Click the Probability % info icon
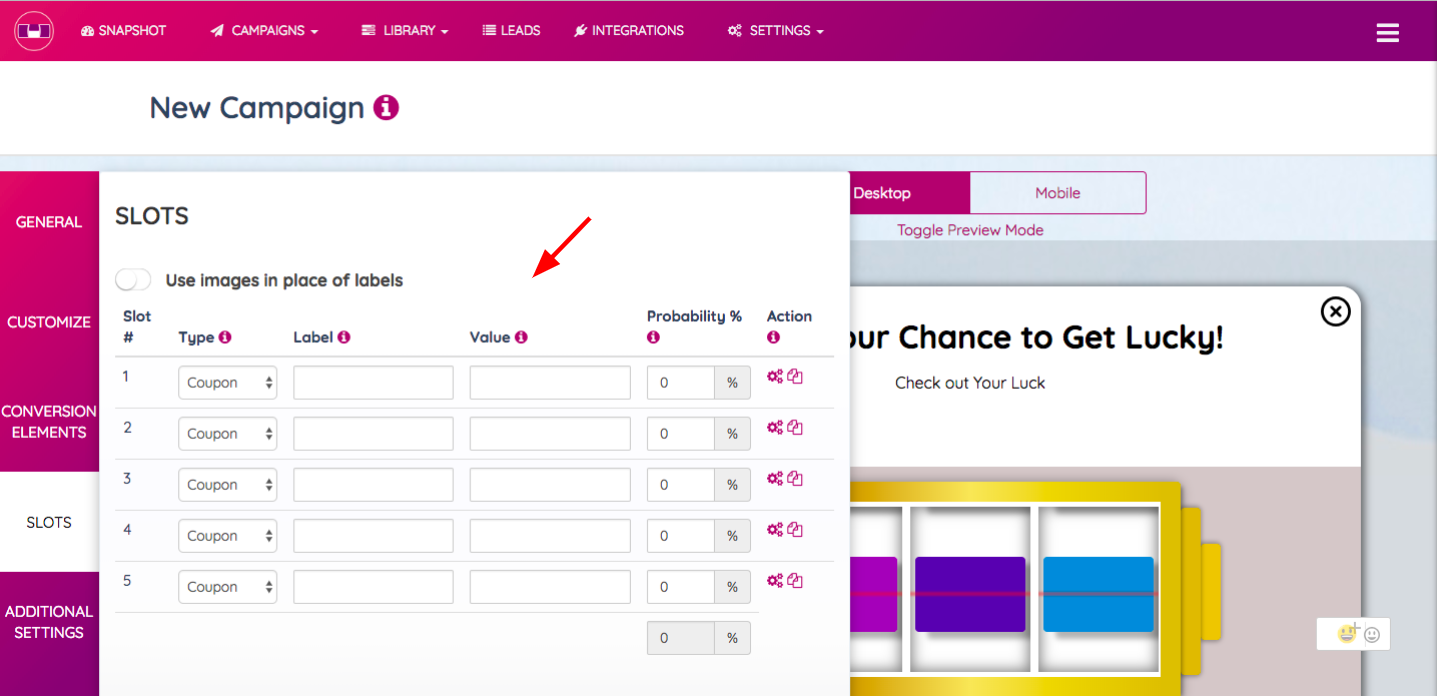This screenshot has width=1437, height=696. click(653, 337)
